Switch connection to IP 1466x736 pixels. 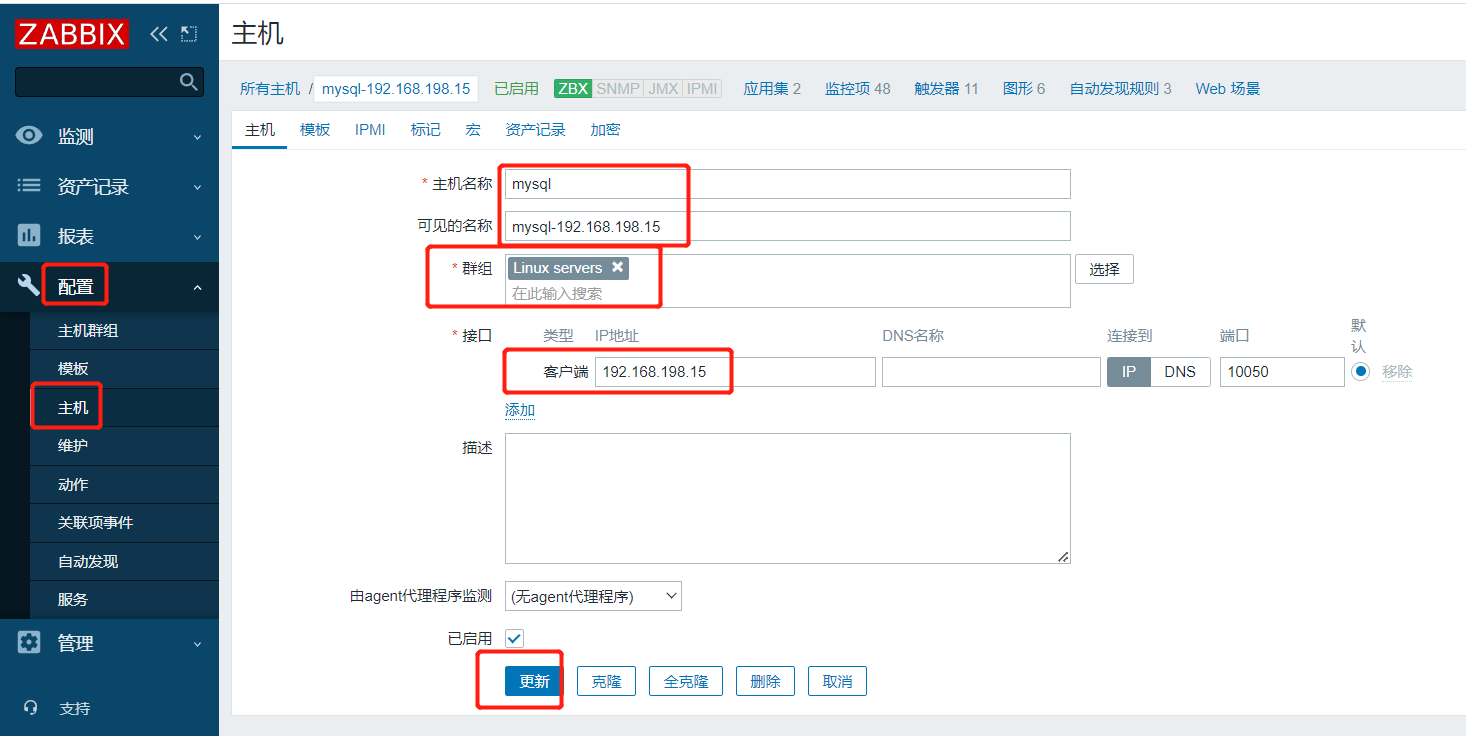(x=1128, y=371)
